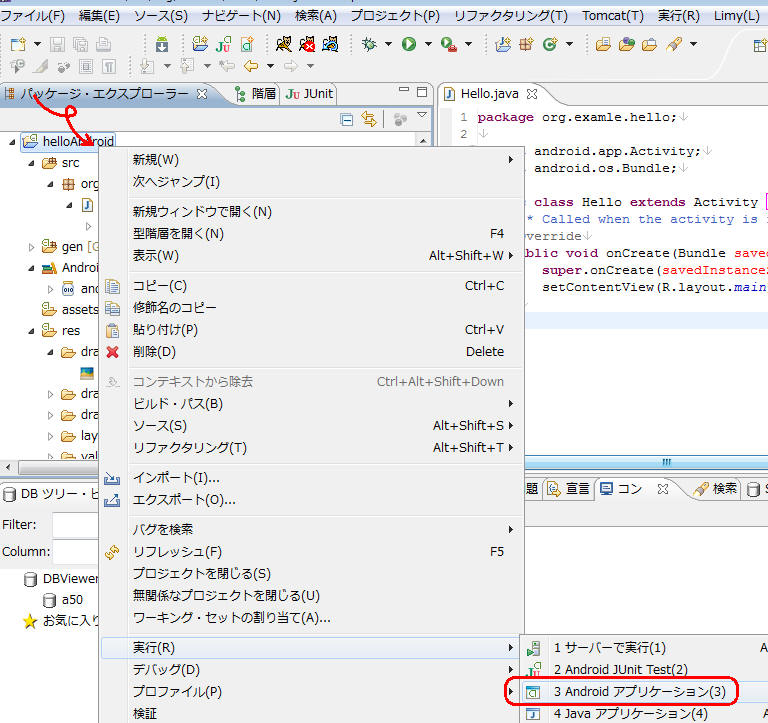Click the yellow star favorites icon
This screenshot has height=723, width=768.
click(x=30, y=621)
